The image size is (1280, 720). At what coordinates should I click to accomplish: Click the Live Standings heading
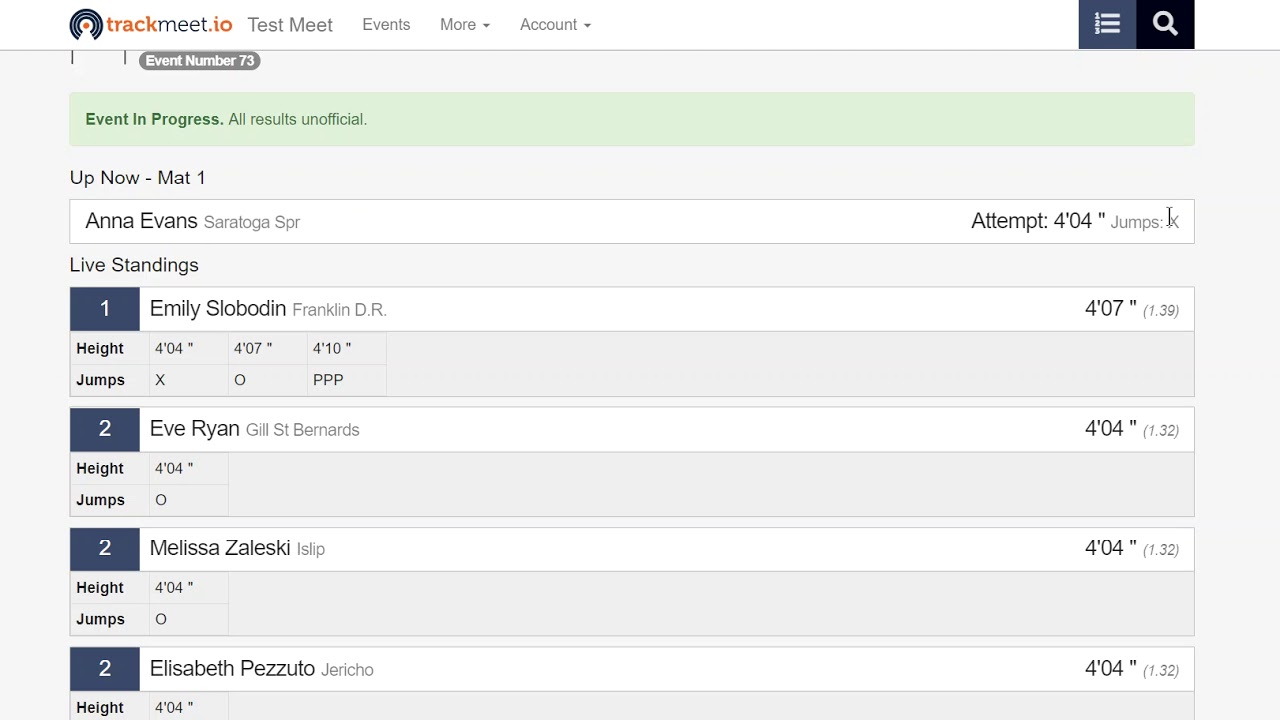pos(134,265)
